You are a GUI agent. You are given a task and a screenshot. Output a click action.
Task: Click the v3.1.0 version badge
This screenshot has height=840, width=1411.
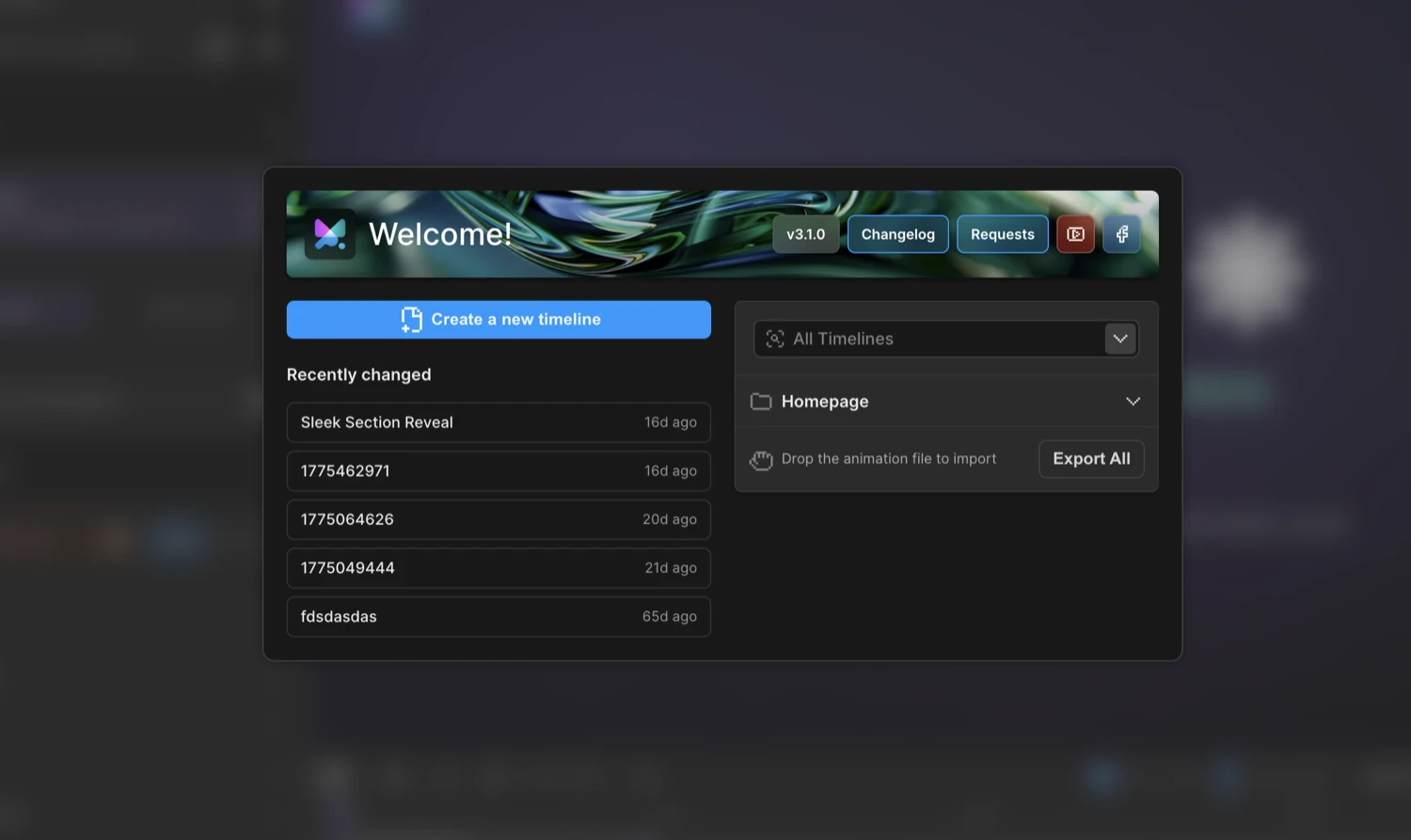pos(805,234)
